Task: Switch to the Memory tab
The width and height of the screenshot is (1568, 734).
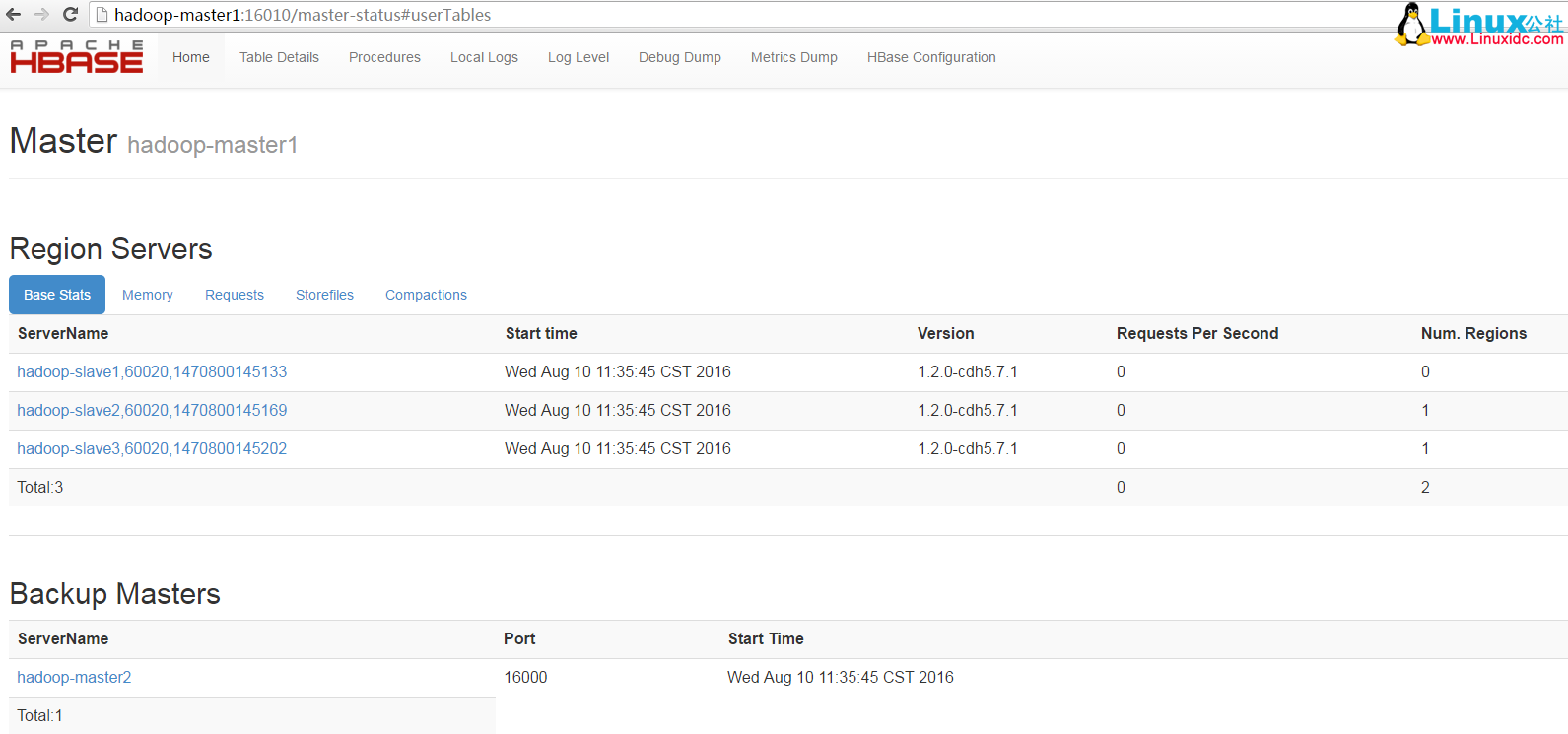Action: pyautogui.click(x=147, y=295)
